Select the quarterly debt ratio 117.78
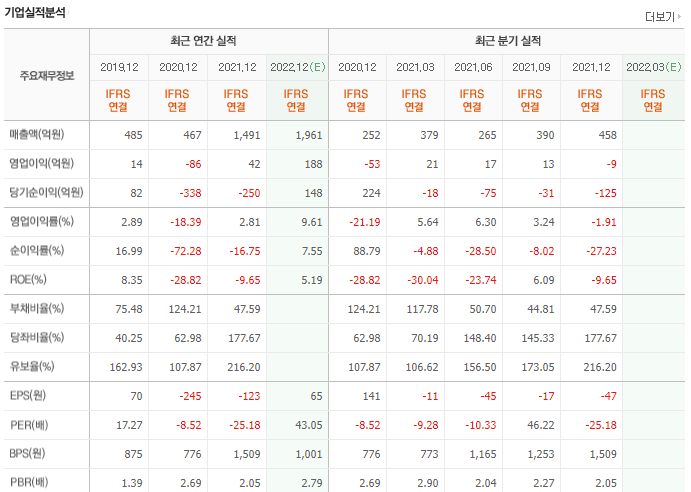This screenshot has height=492, width=691. click(423, 309)
